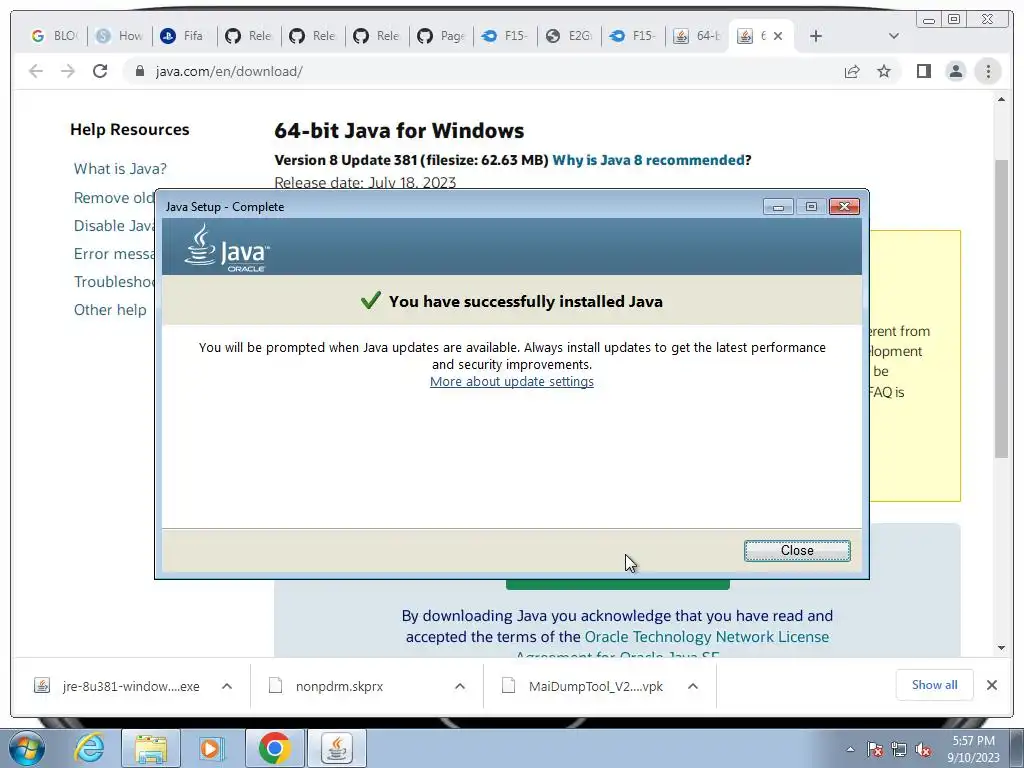The width and height of the screenshot is (1024, 768).
Task: Minimize the Java Setup dialog
Action: click(x=778, y=206)
